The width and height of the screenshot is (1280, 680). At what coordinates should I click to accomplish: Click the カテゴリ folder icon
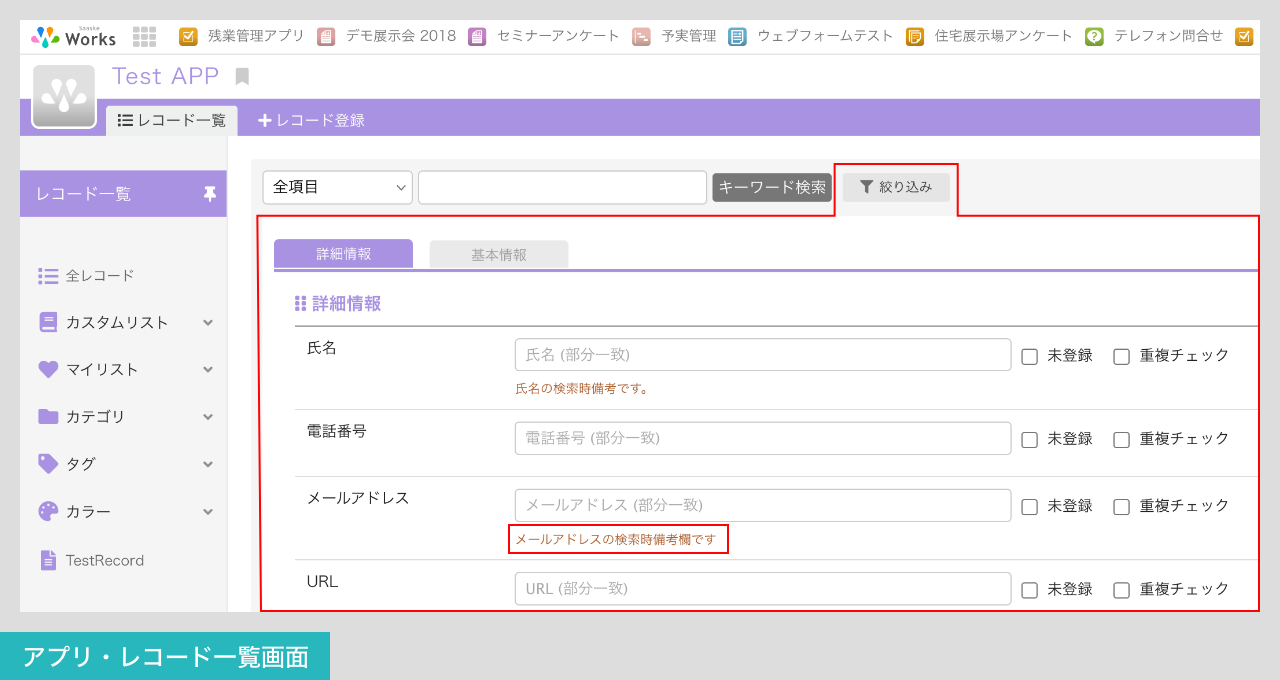click(48, 416)
